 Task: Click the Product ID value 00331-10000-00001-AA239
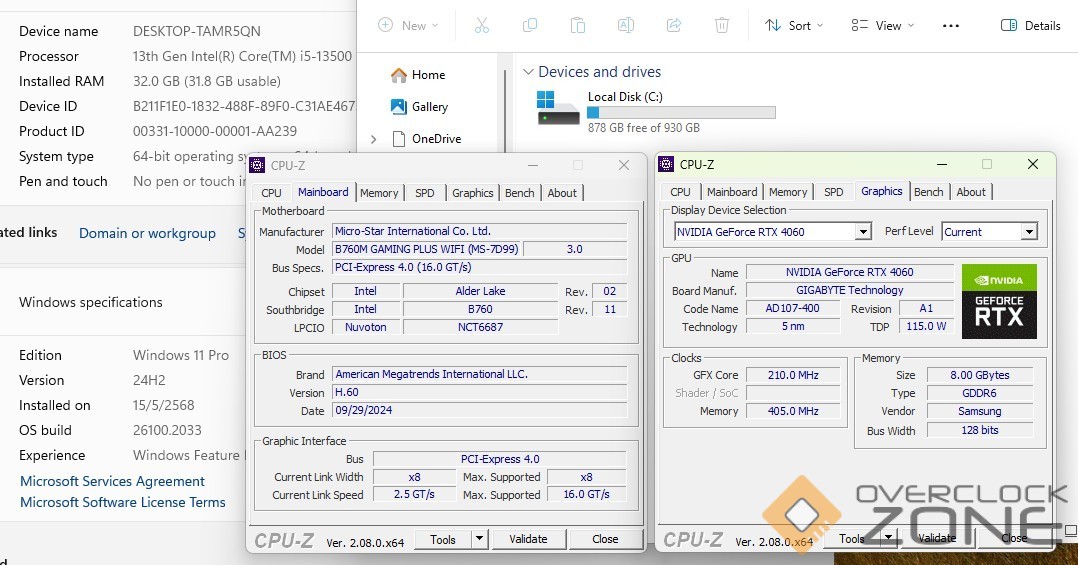point(214,131)
